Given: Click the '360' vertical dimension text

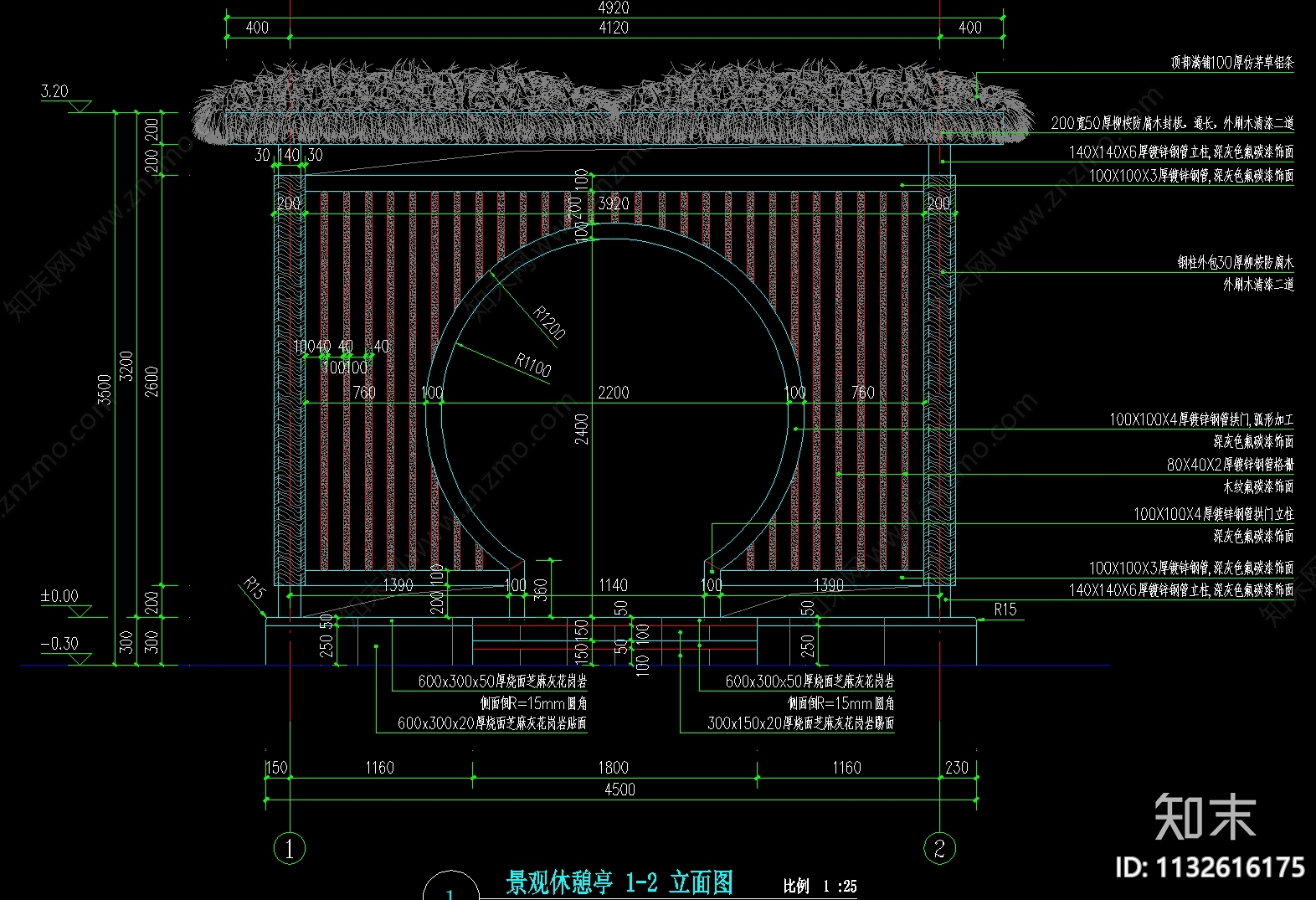Looking at the screenshot, I should tap(541, 590).
